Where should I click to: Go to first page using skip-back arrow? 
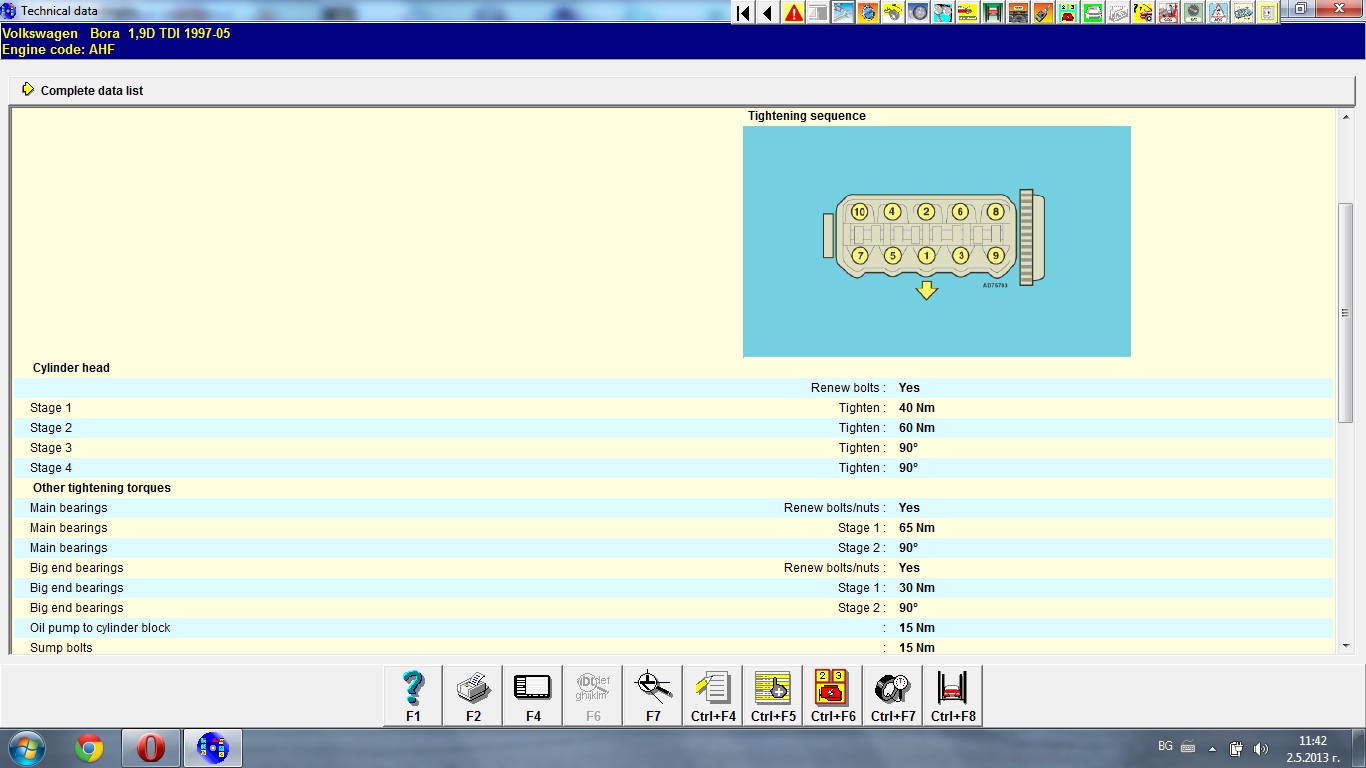(x=743, y=13)
